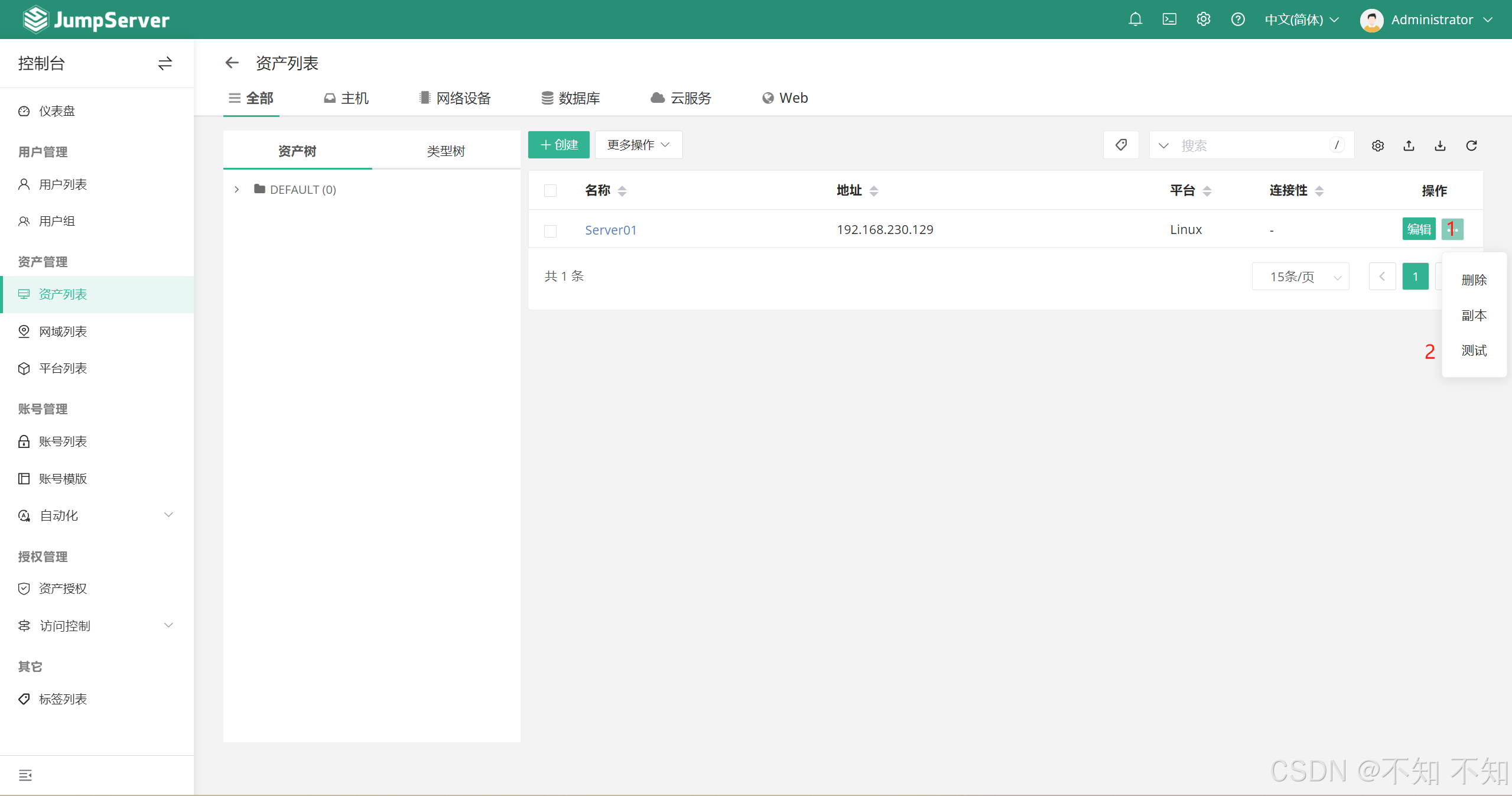Click the notification bell icon

(x=1135, y=20)
